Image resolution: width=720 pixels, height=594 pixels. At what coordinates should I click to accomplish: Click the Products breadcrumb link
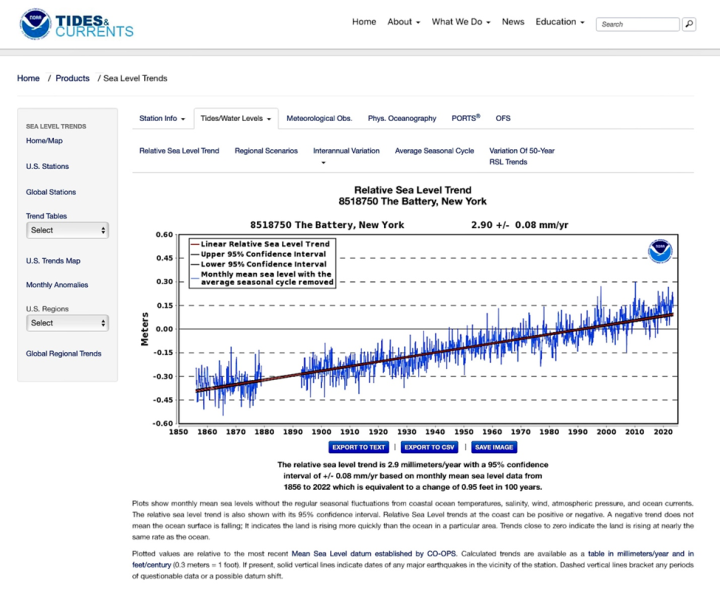pos(72,78)
